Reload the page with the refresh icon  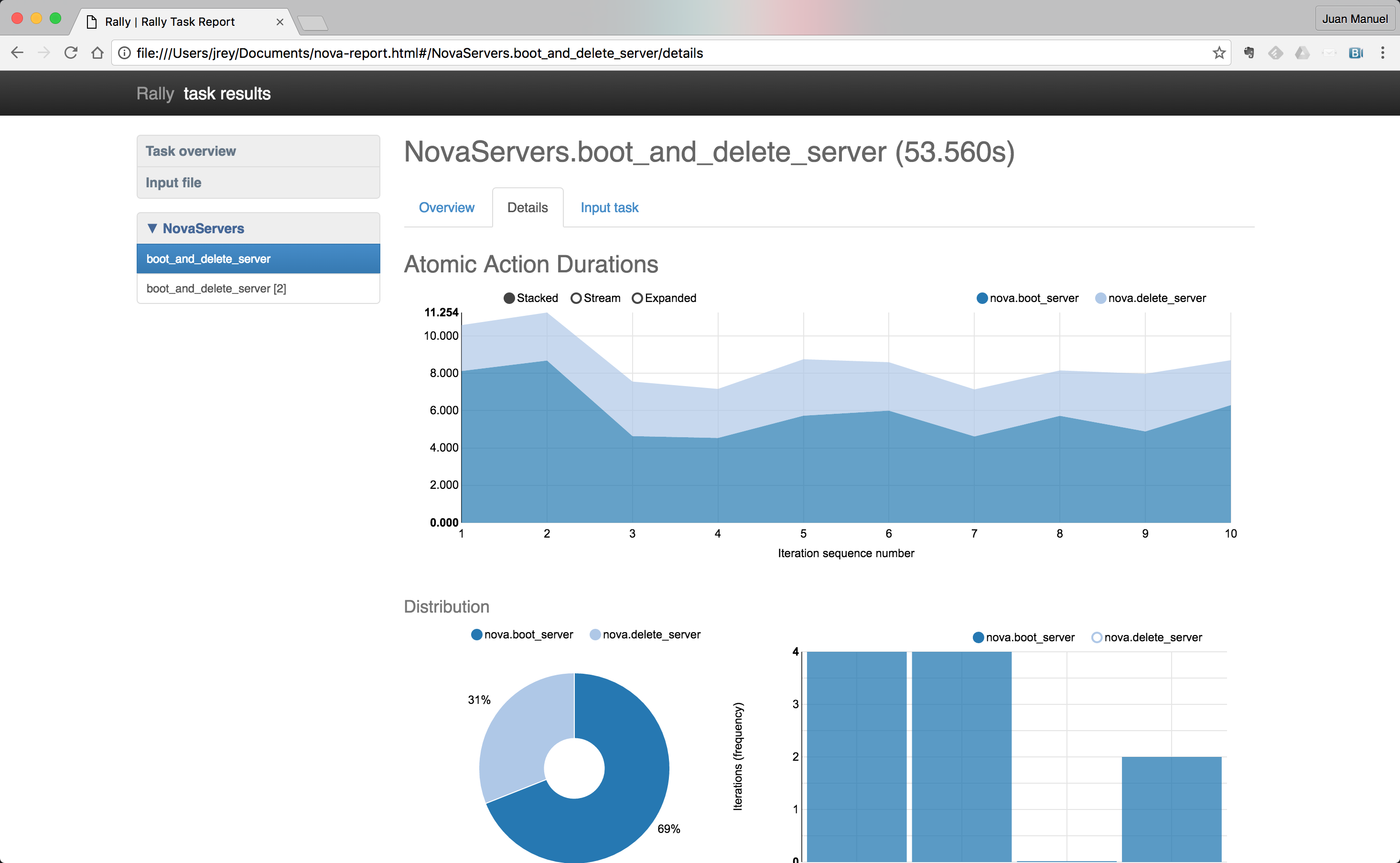tap(71, 53)
